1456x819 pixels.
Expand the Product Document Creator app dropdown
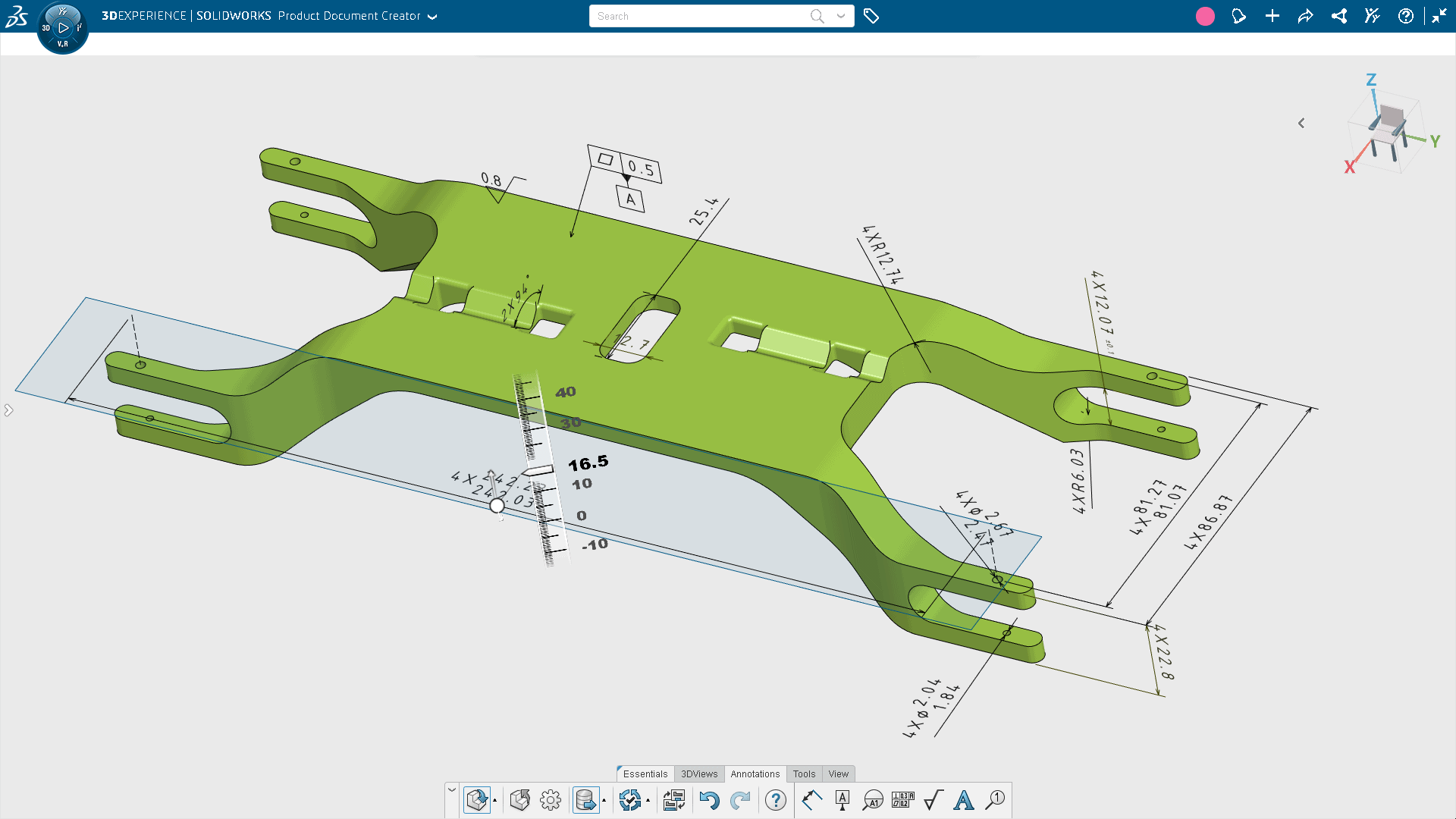click(432, 17)
